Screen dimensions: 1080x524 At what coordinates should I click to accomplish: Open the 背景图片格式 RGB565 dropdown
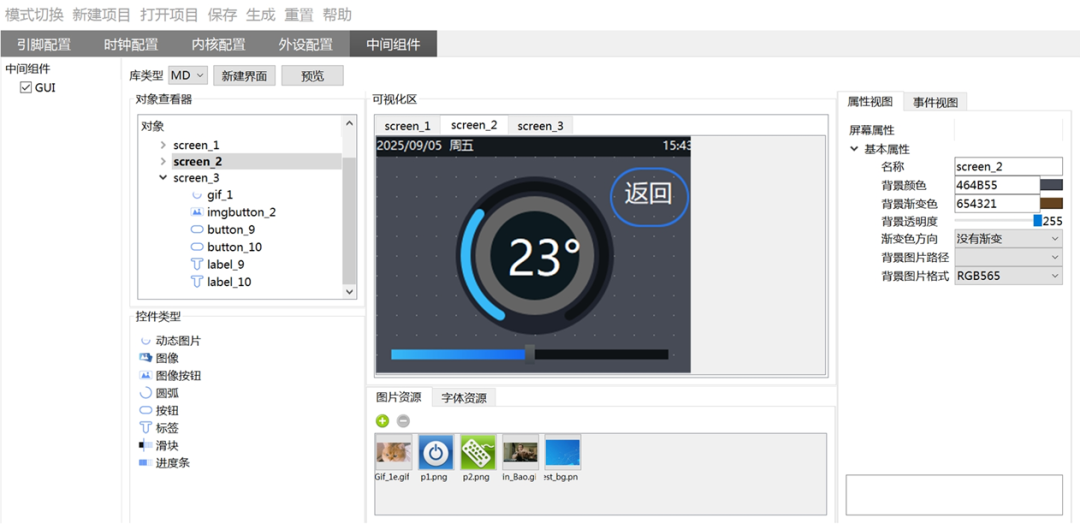(x=1008, y=275)
